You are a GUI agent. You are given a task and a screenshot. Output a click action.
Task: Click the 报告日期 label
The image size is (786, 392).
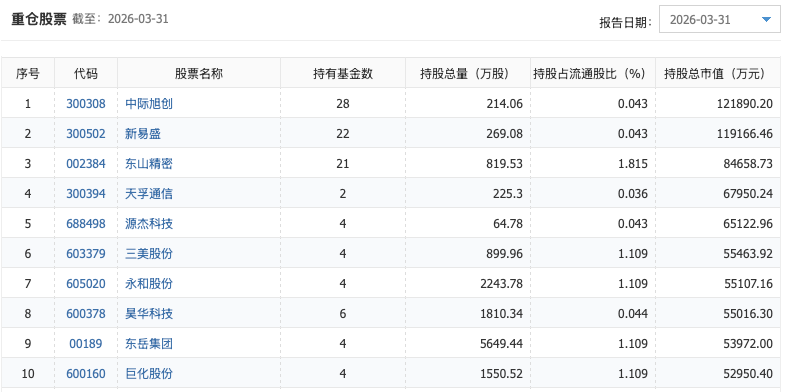pyautogui.click(x=625, y=22)
